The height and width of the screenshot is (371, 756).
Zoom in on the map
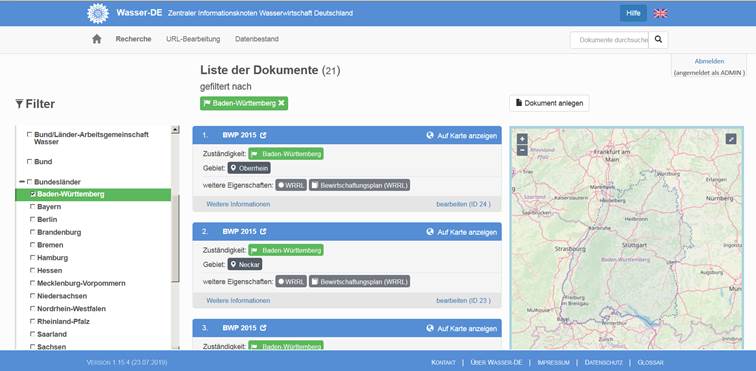(522, 139)
